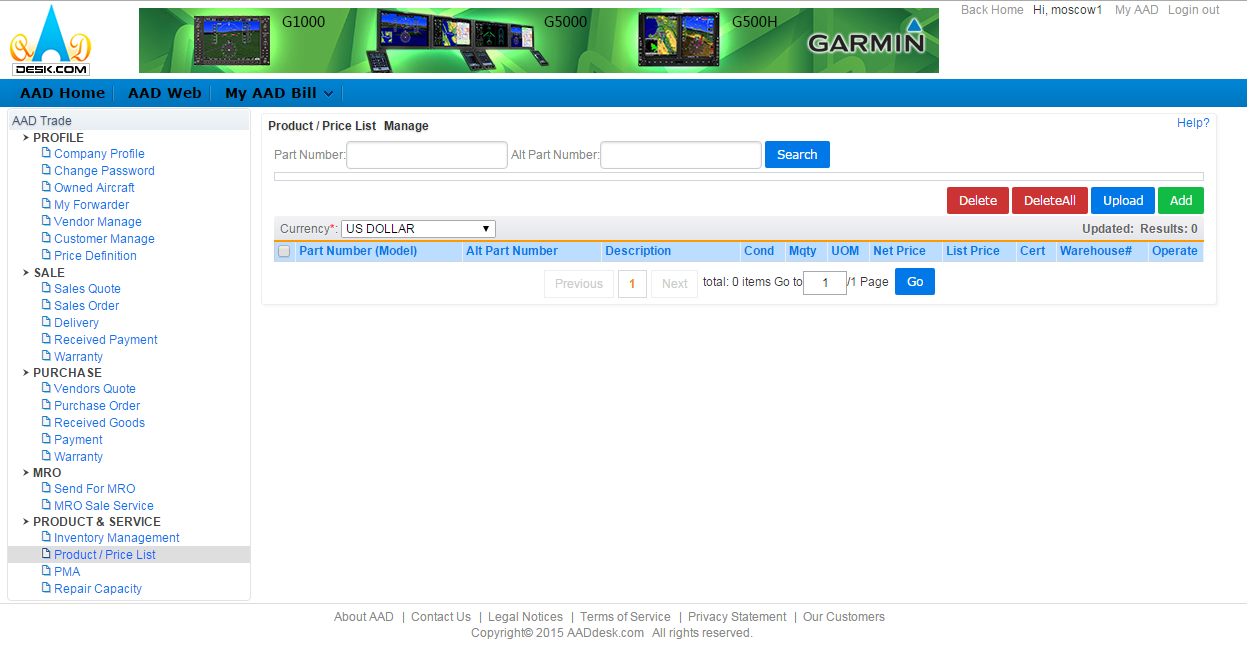This screenshot has width=1247, height=649.
Task: Open the Currency dropdown showing US DOLLAR
Action: (418, 228)
